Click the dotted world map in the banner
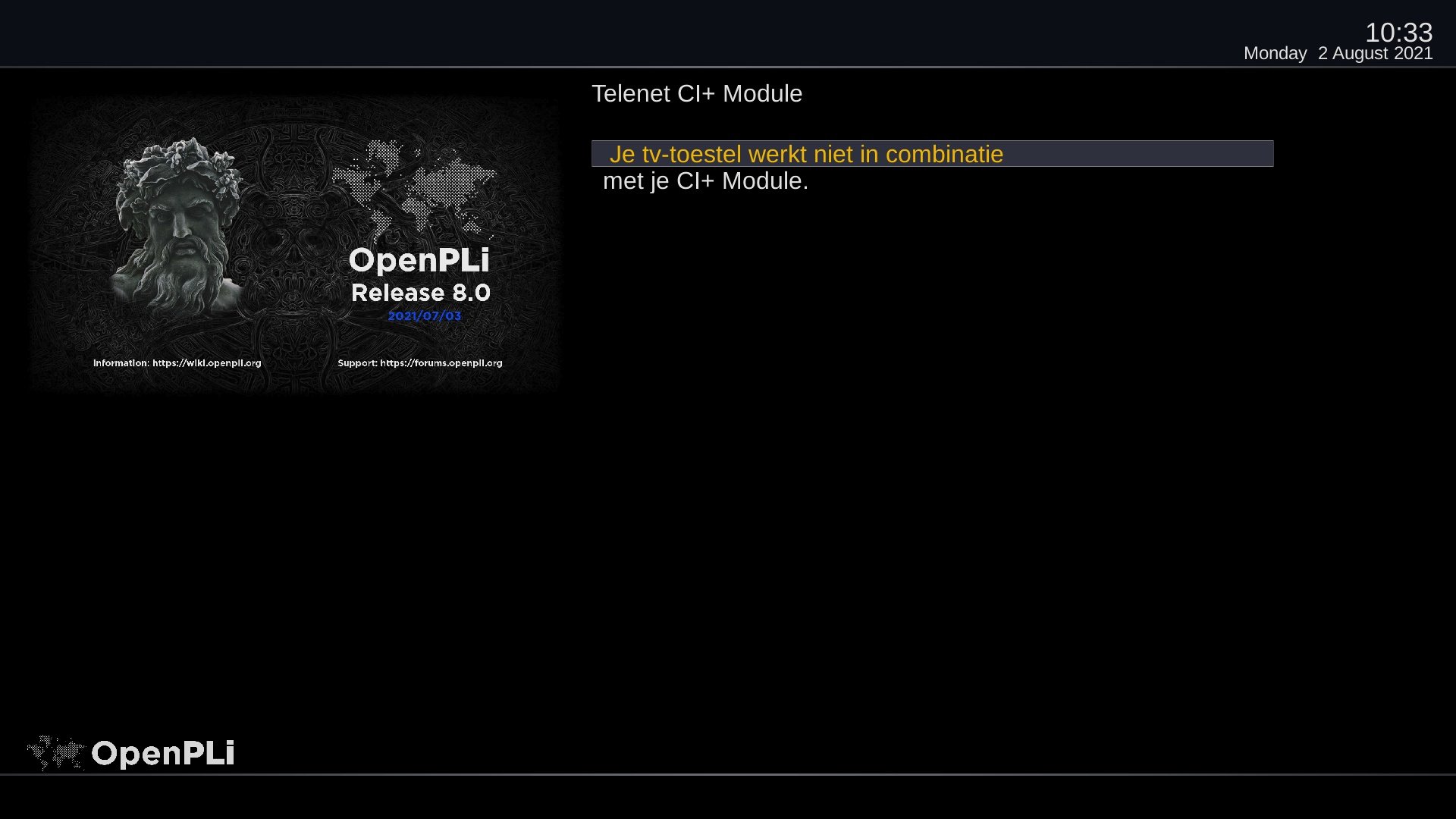The image size is (1456, 819). 415,186
